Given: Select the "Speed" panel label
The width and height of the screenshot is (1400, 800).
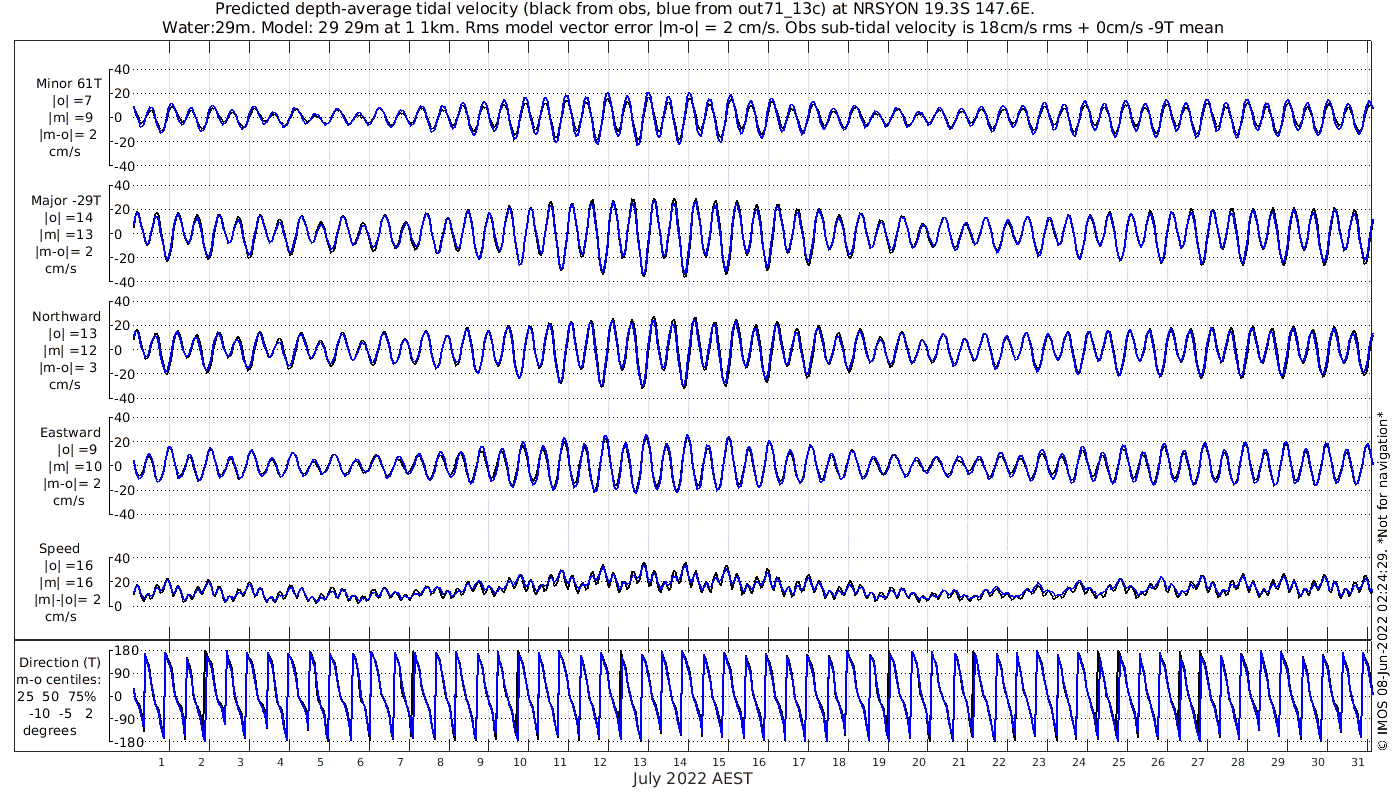Looking at the screenshot, I should [59, 549].
